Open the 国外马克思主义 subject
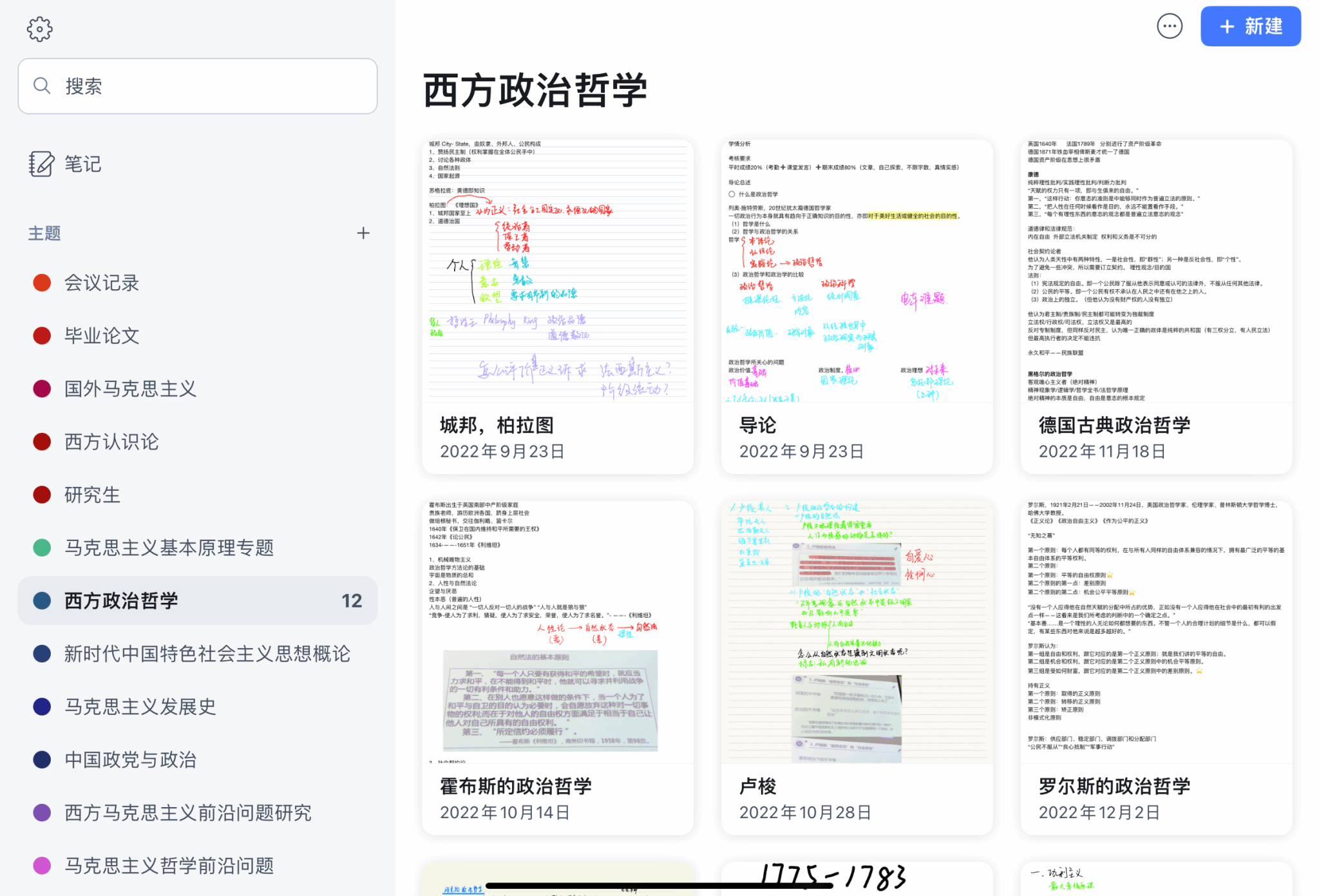 (130, 388)
